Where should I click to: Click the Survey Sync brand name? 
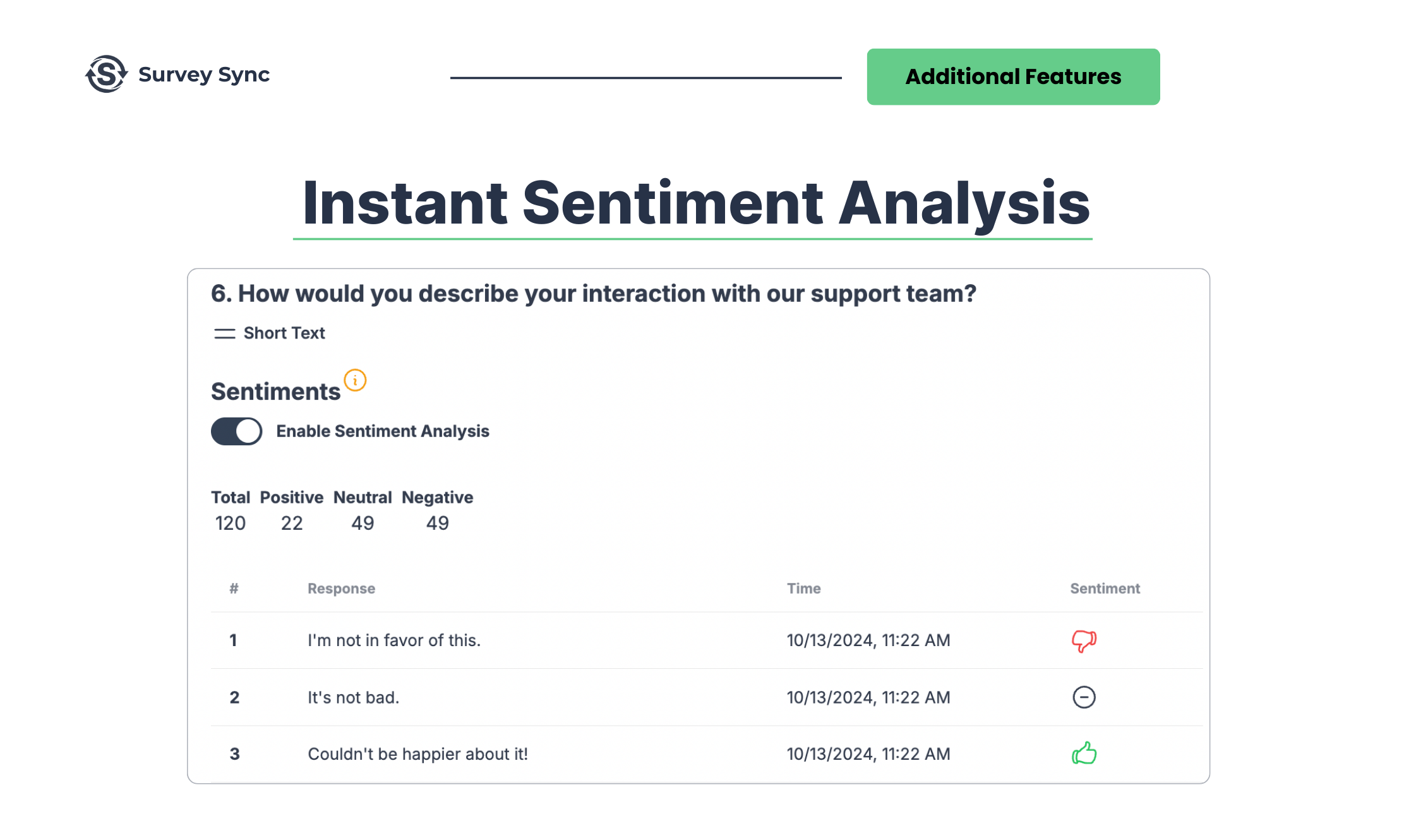203,75
